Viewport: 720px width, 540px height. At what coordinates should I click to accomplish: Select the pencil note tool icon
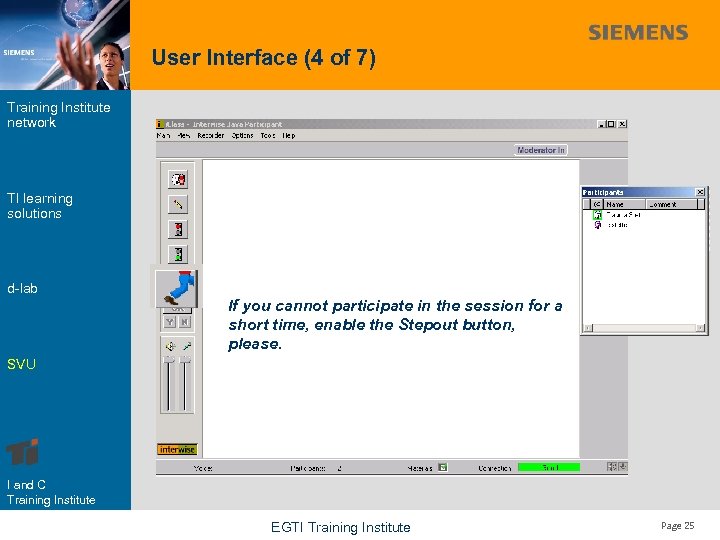click(x=178, y=204)
